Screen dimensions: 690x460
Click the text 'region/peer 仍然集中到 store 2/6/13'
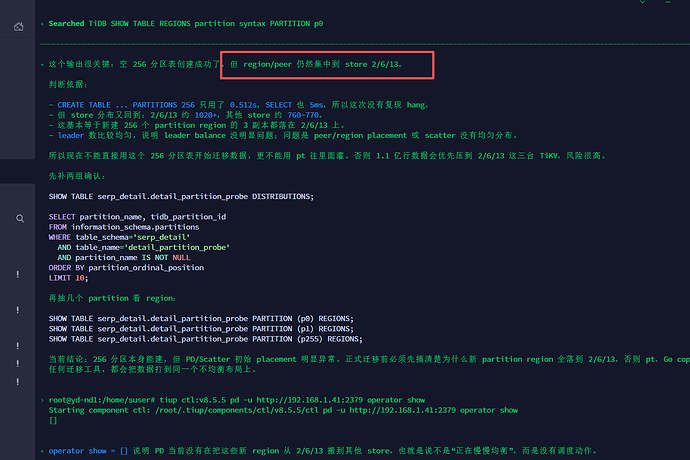[x=321, y=64]
